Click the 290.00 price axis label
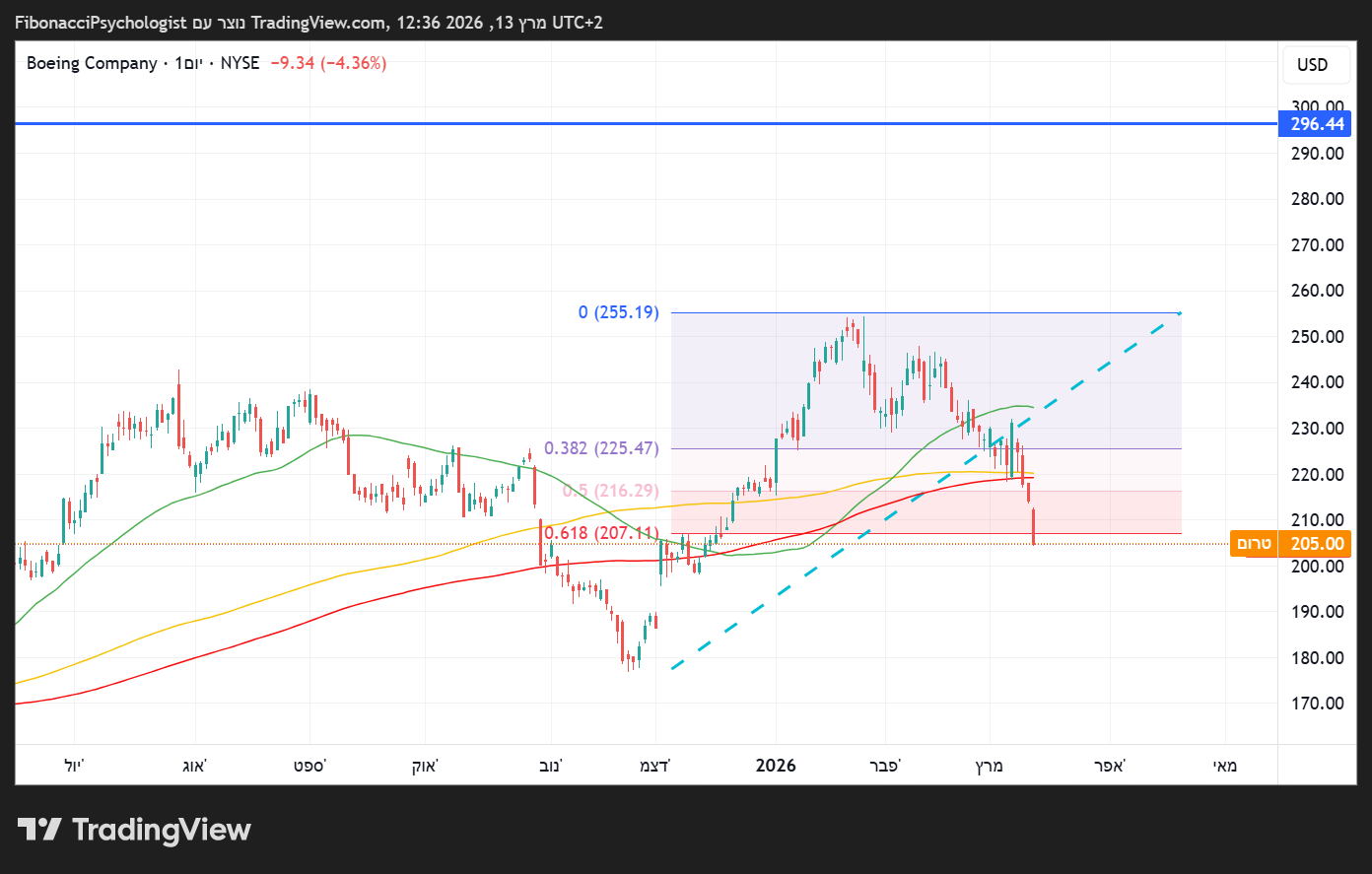The height and width of the screenshot is (874, 1372). coord(1318,153)
